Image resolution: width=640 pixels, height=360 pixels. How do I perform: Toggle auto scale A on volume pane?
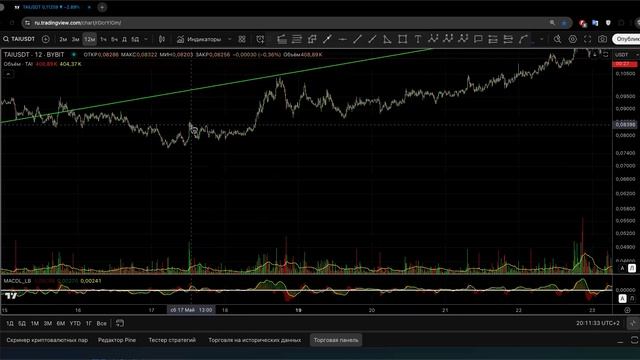click(622, 268)
